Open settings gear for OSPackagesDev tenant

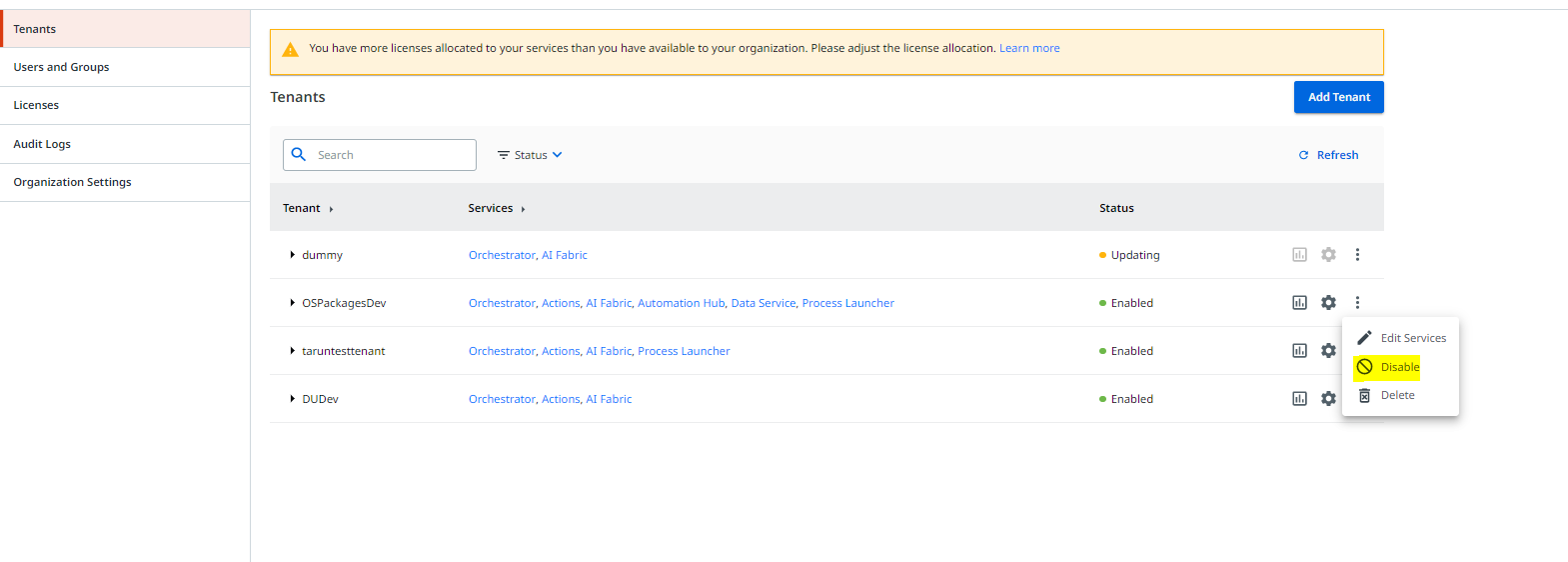pos(1328,302)
